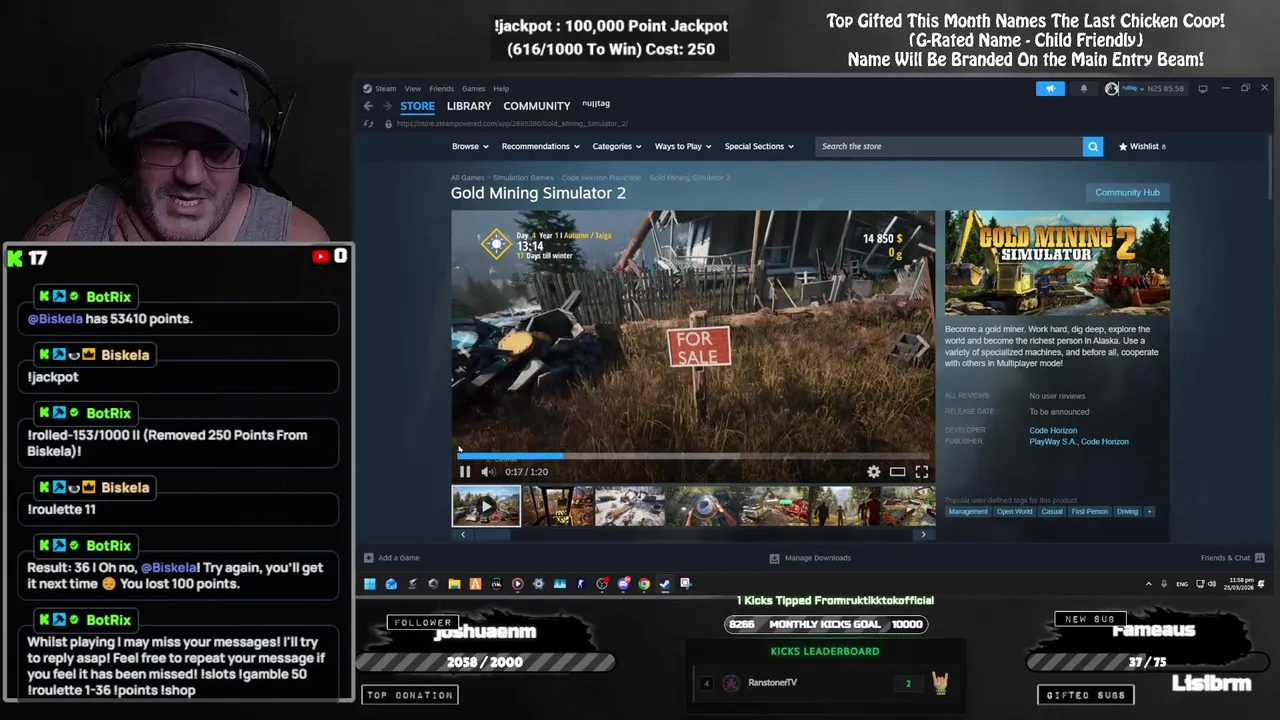
Task: Click the All Games breadcrumb
Action: coord(467,178)
